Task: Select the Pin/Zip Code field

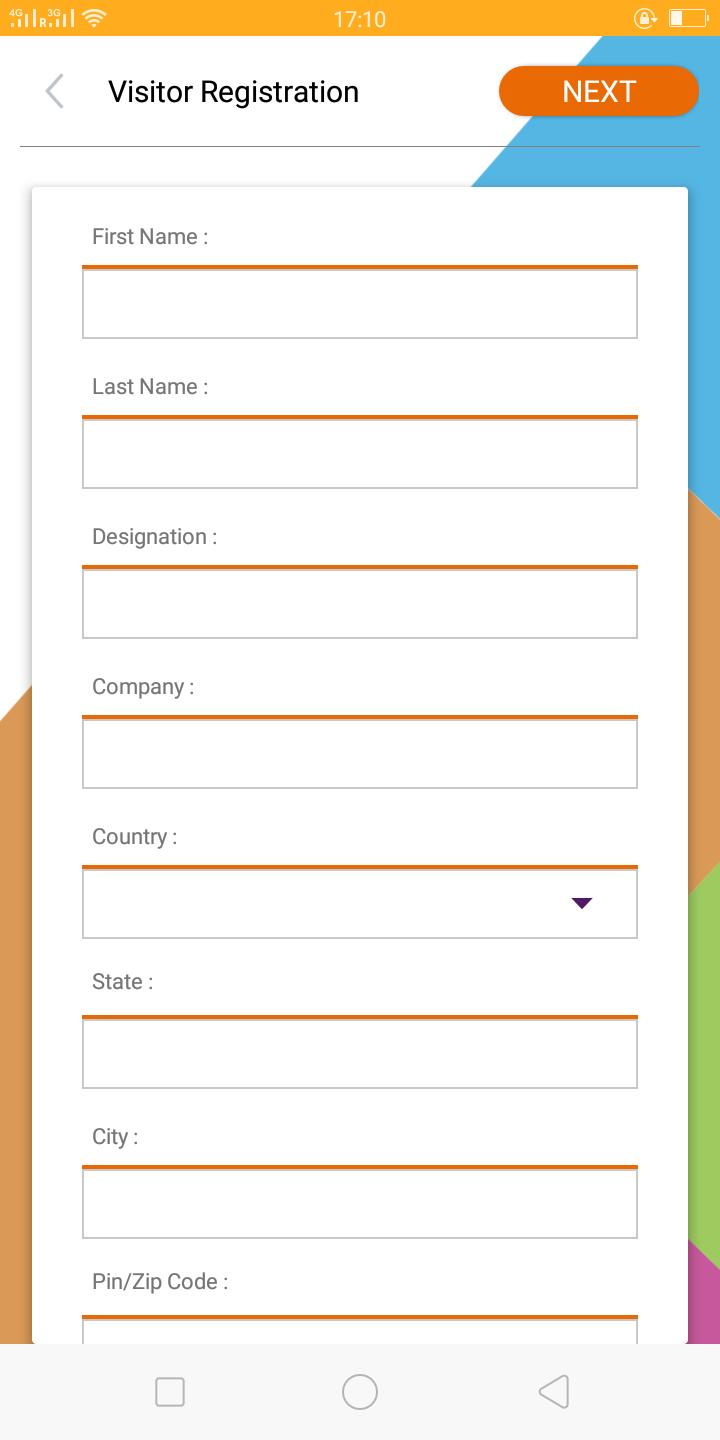Action: click(360, 1330)
